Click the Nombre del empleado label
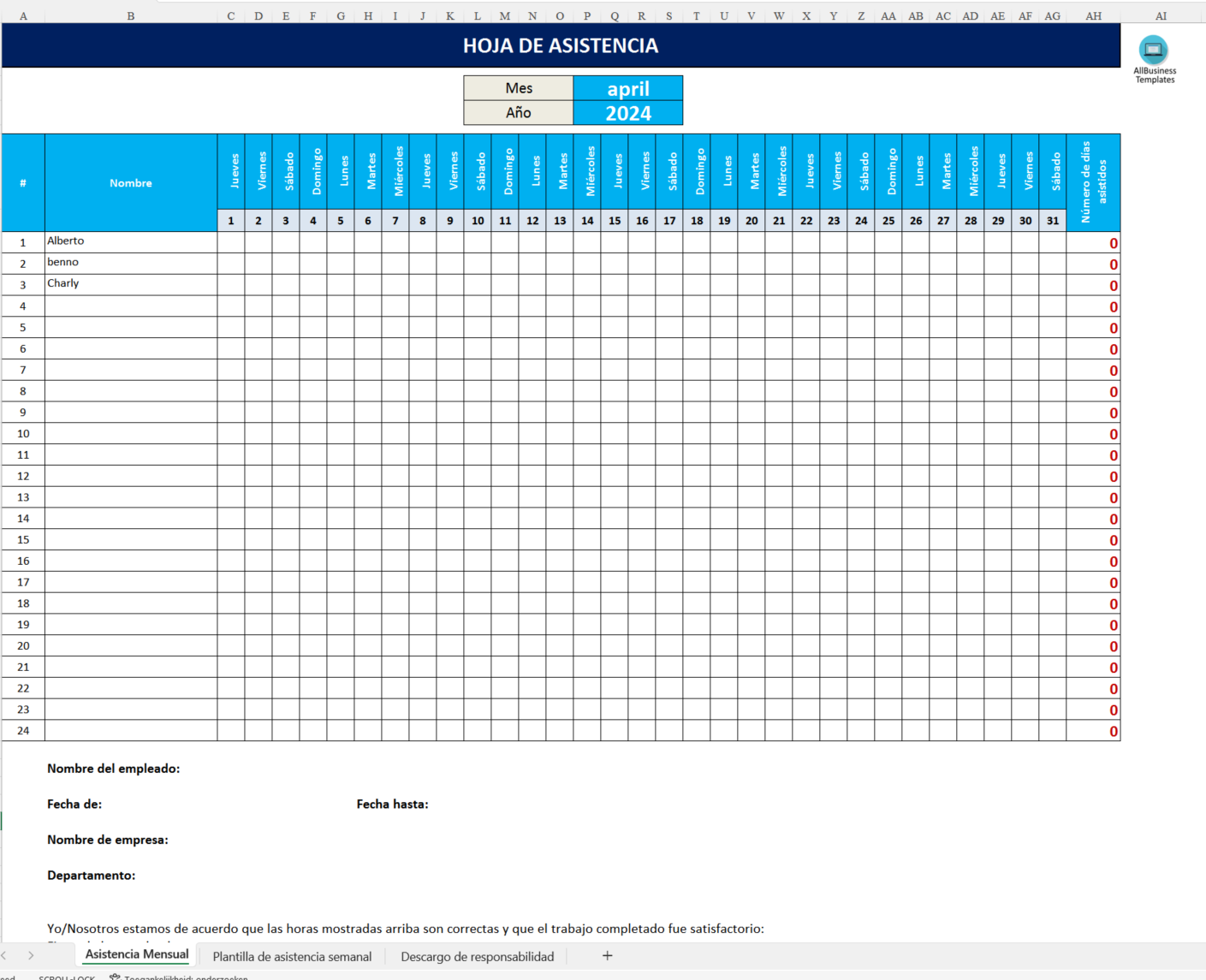Screen dimensions: 1206x980 (x=113, y=769)
